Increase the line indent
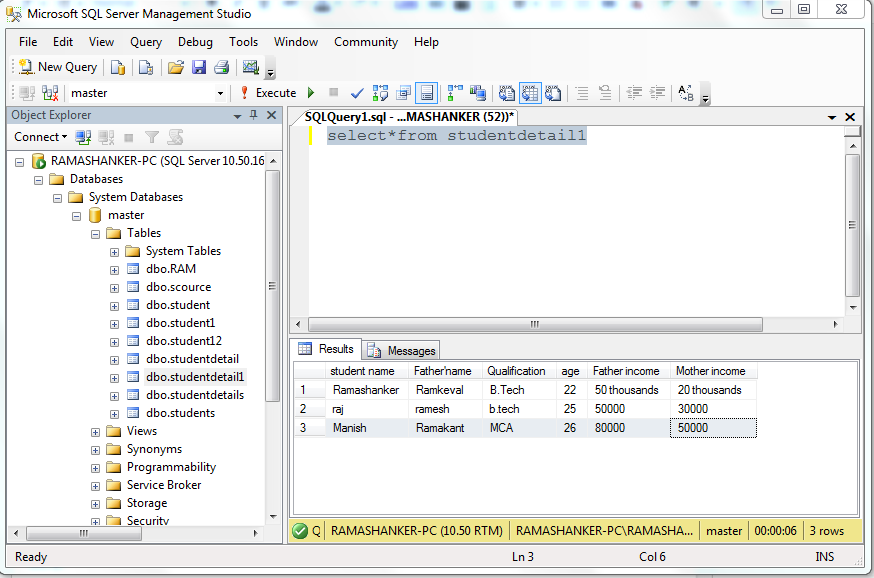This screenshot has height=578, width=874. point(658,93)
